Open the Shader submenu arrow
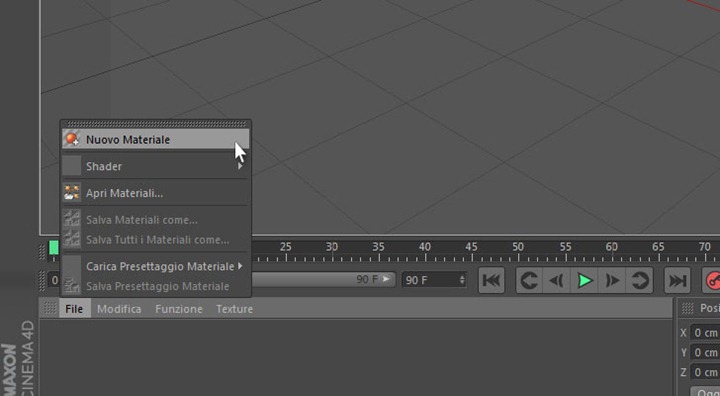The height and width of the screenshot is (396, 720). click(x=240, y=166)
